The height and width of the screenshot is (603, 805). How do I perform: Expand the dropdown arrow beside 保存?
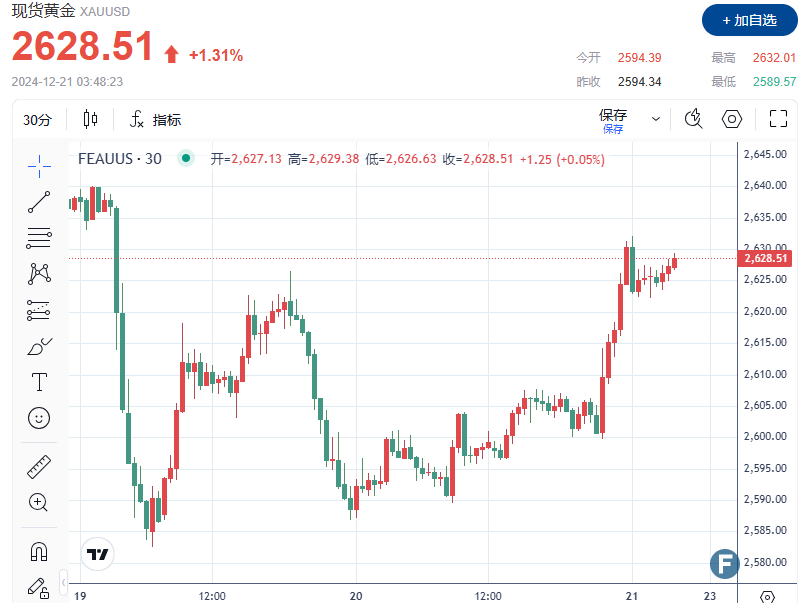656,119
